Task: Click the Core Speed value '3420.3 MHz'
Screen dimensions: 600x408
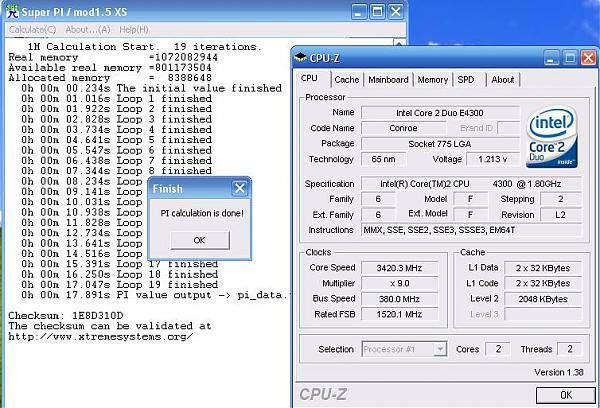Action: pyautogui.click(x=399, y=268)
